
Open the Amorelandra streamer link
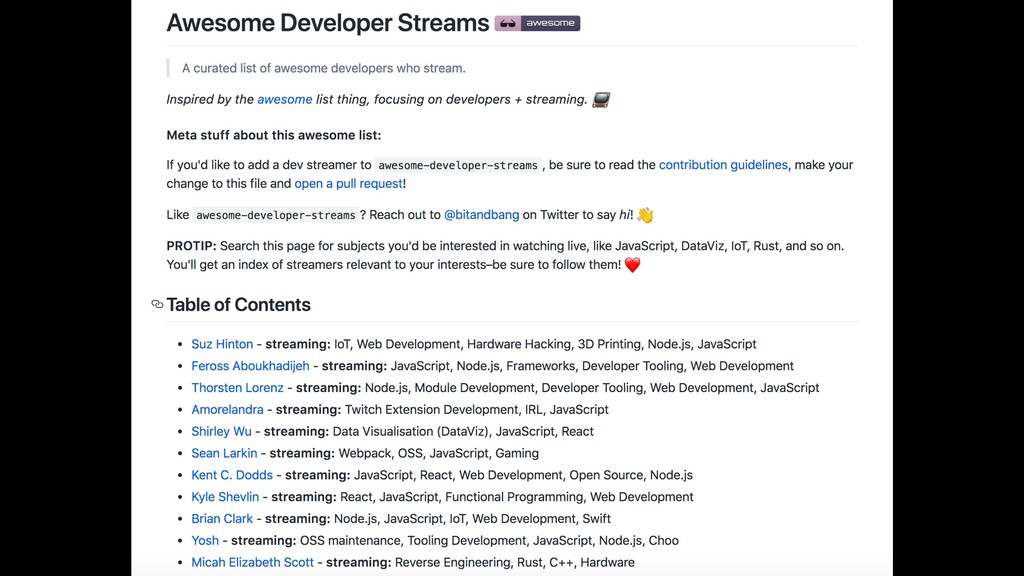(x=227, y=409)
